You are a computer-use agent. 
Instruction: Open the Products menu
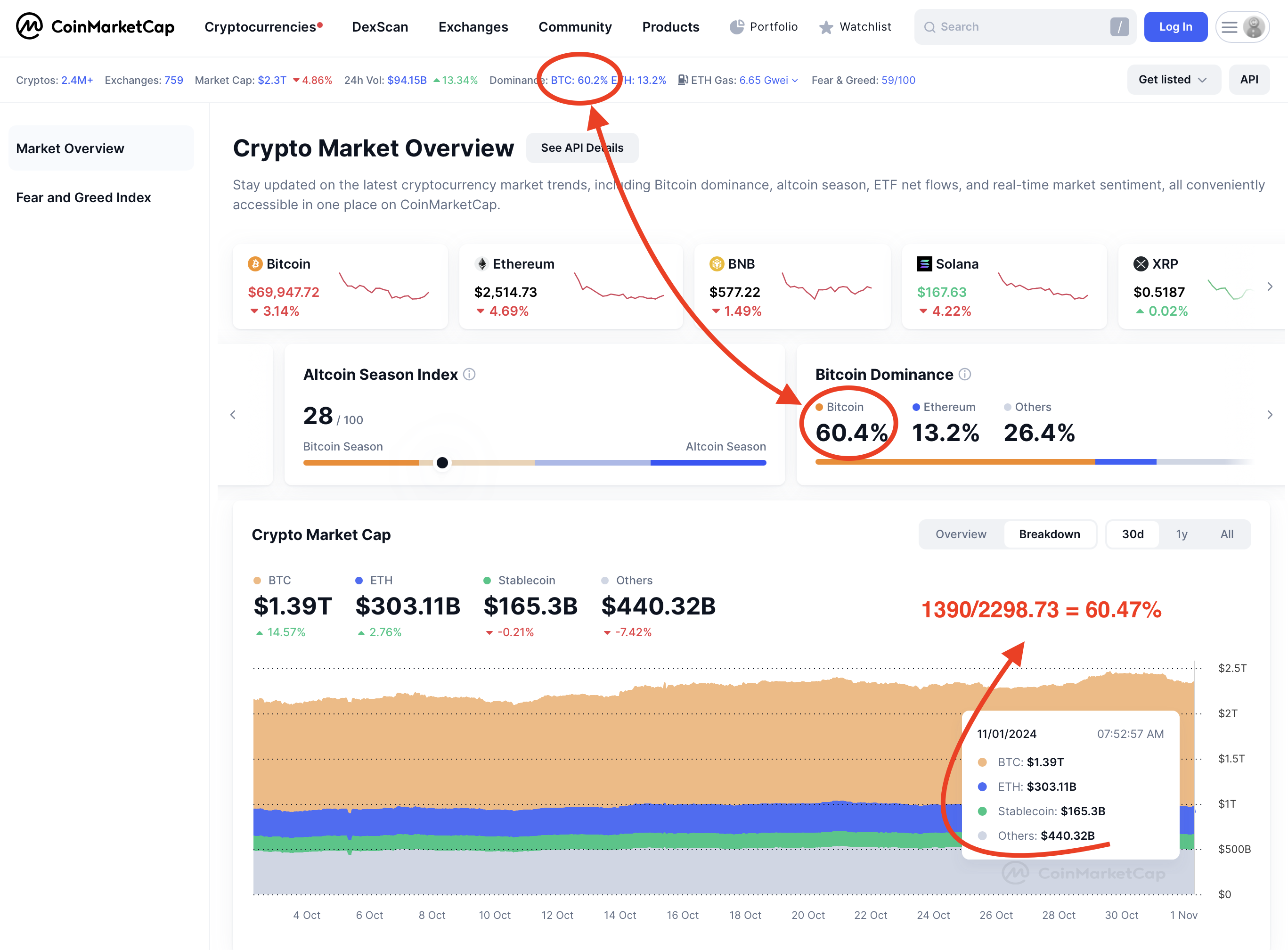[x=671, y=27]
